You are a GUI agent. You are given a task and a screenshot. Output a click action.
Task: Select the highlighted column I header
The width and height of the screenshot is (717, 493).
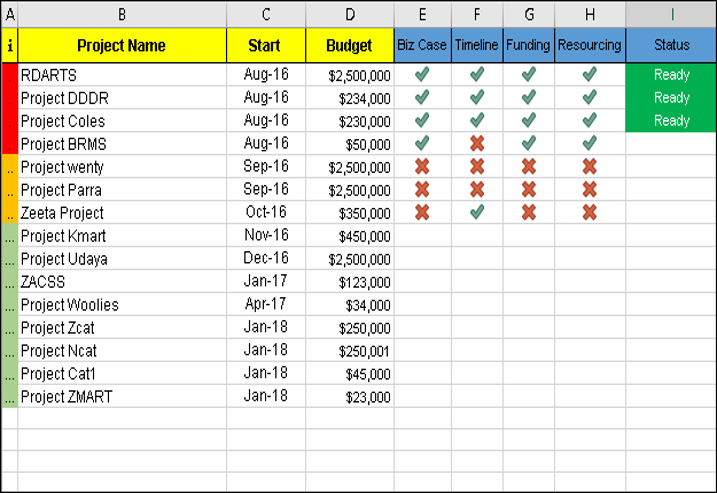[x=672, y=14]
